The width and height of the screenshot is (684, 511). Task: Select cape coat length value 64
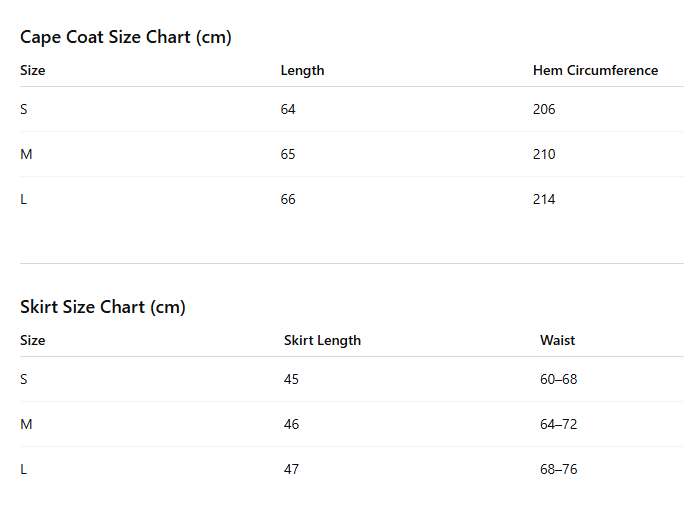(288, 109)
